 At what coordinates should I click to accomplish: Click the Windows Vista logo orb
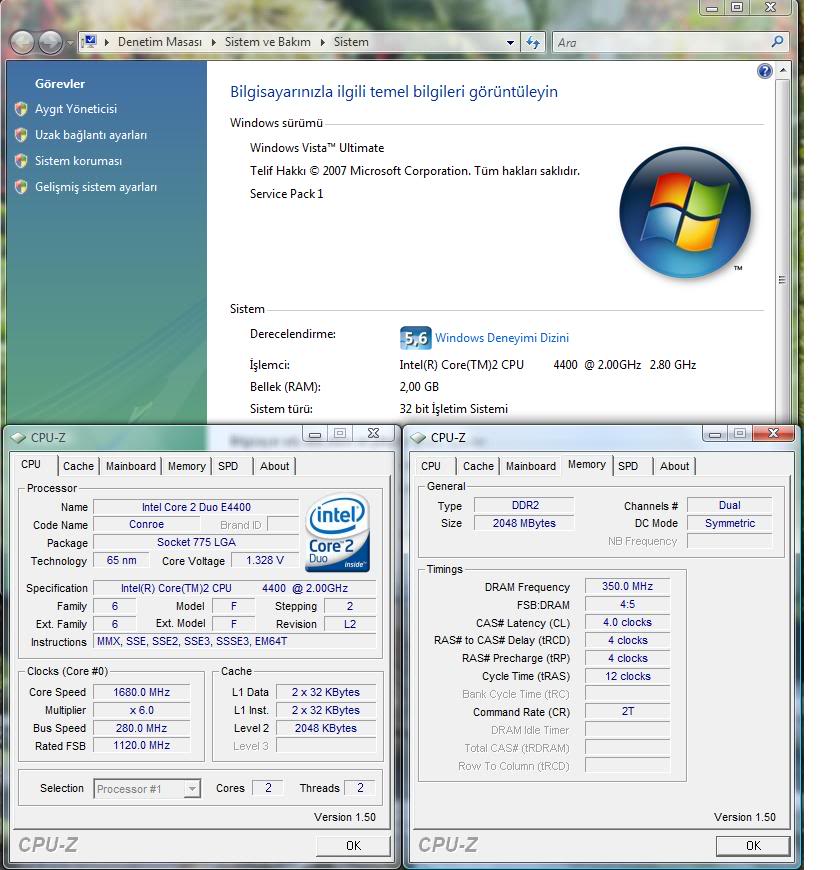[685, 213]
